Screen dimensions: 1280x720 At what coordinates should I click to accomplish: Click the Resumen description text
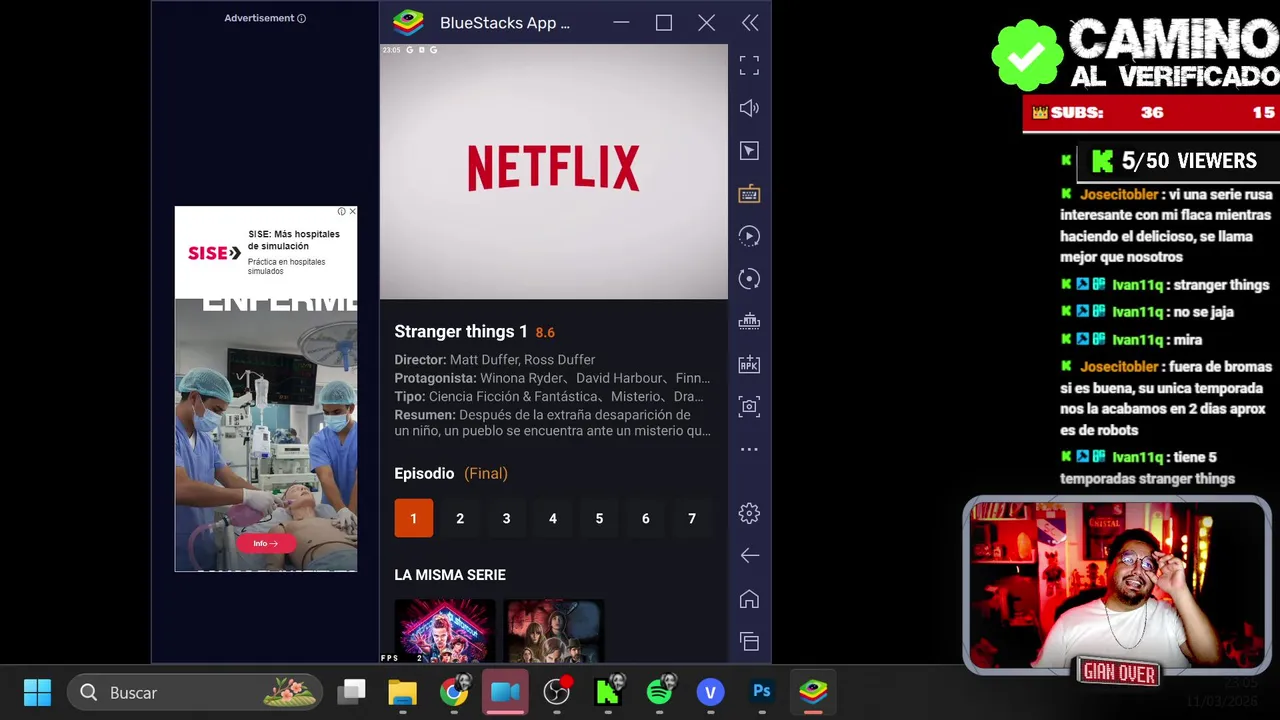(x=553, y=423)
